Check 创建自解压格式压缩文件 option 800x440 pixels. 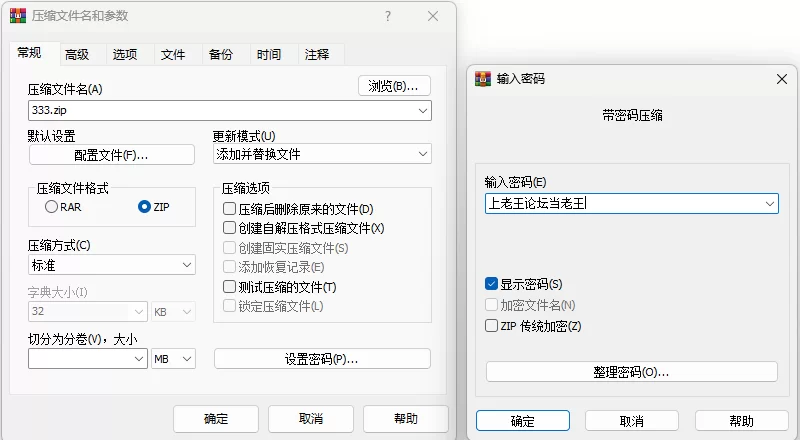pyautogui.click(x=230, y=228)
